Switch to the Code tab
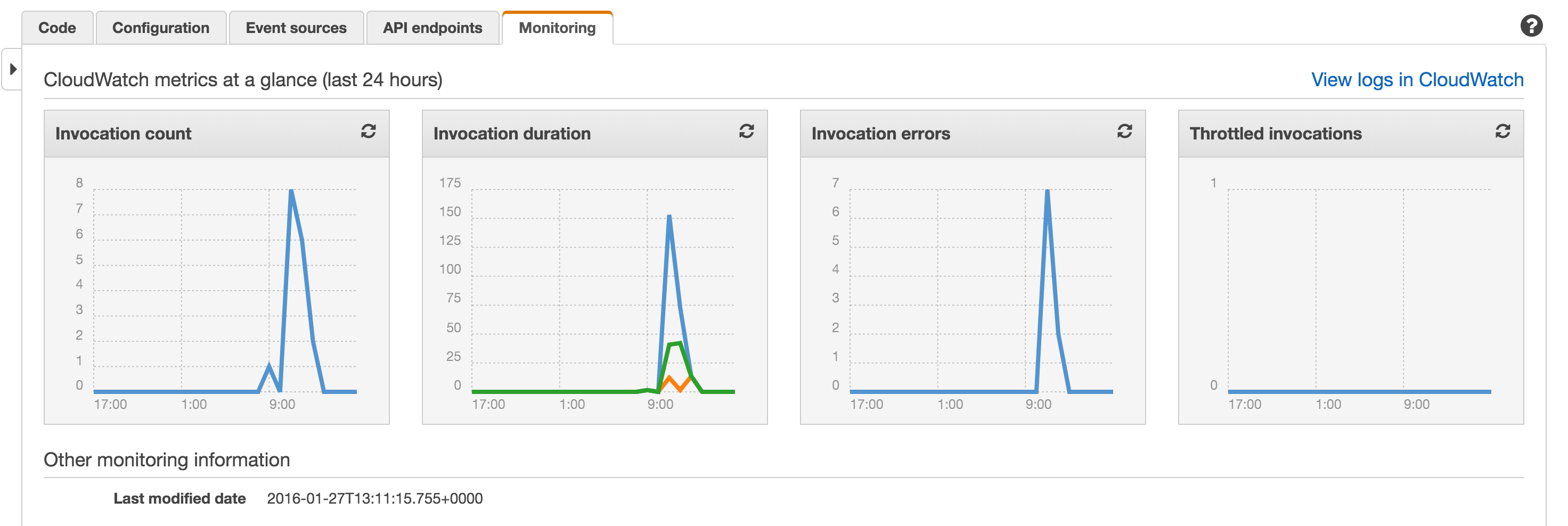The image size is (1568, 526). pyautogui.click(x=56, y=27)
